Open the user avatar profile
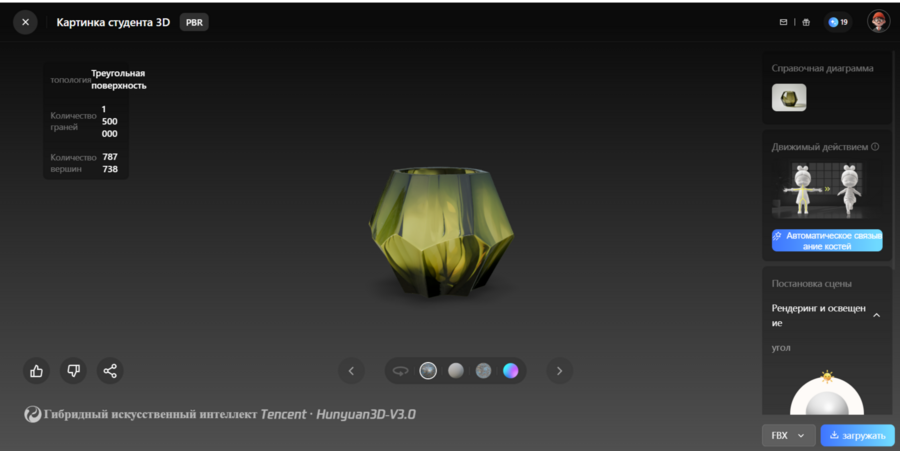This screenshot has width=900, height=451. (x=878, y=22)
